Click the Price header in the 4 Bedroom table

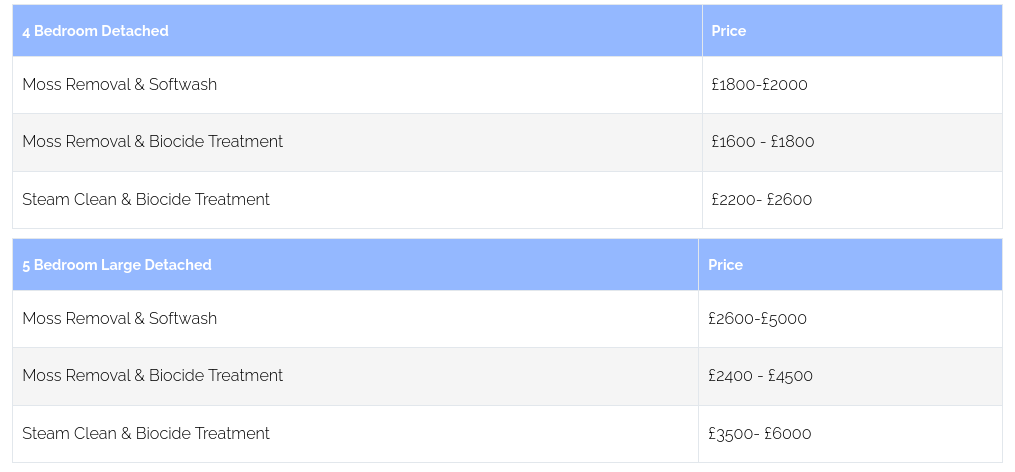[729, 31]
